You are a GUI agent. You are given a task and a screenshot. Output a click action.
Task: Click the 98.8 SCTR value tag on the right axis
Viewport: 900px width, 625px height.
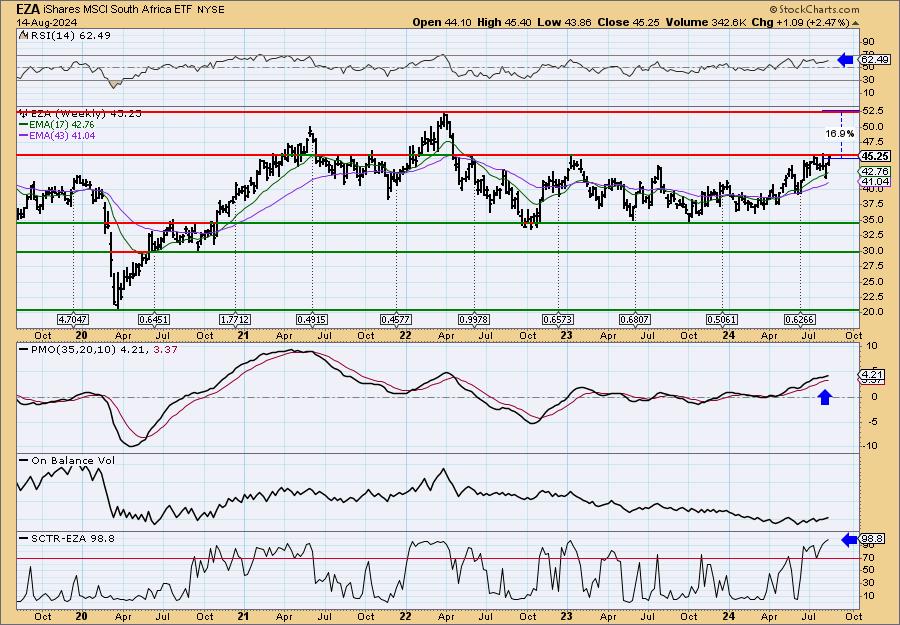point(872,539)
